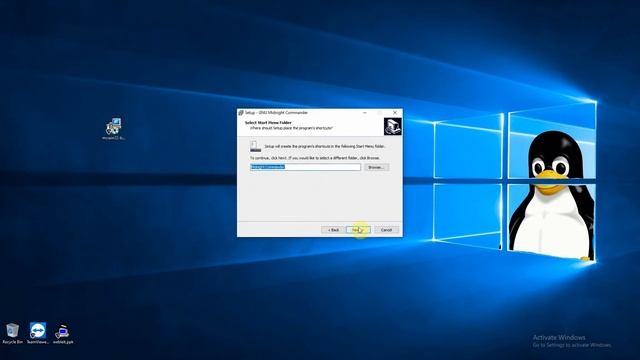Click the Start Menu folder icon in dialog
This screenshot has width=640, height=360.
[x=255, y=146]
